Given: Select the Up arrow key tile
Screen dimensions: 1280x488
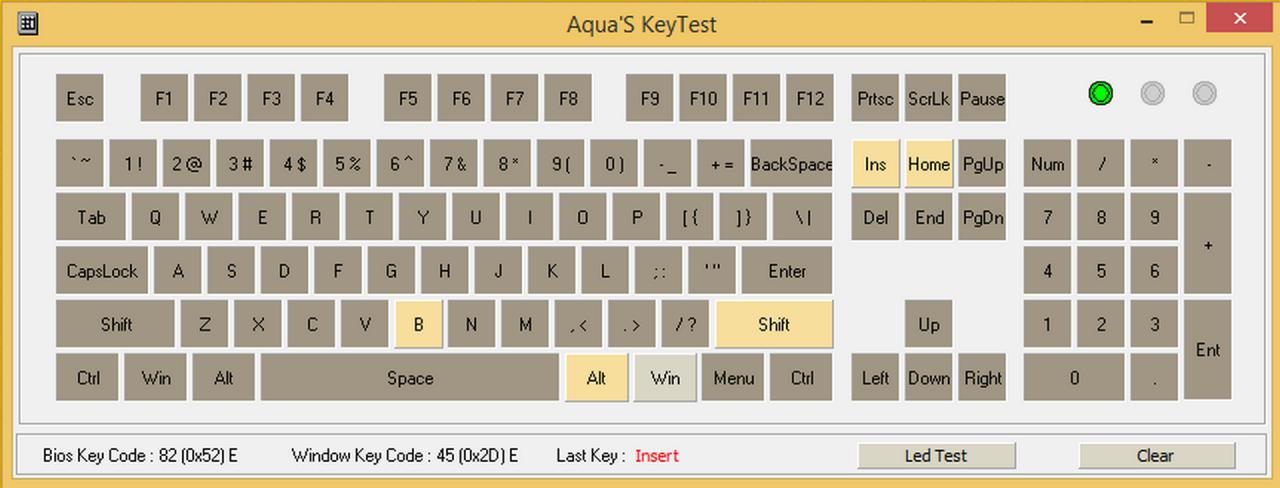Looking at the screenshot, I should (929, 324).
